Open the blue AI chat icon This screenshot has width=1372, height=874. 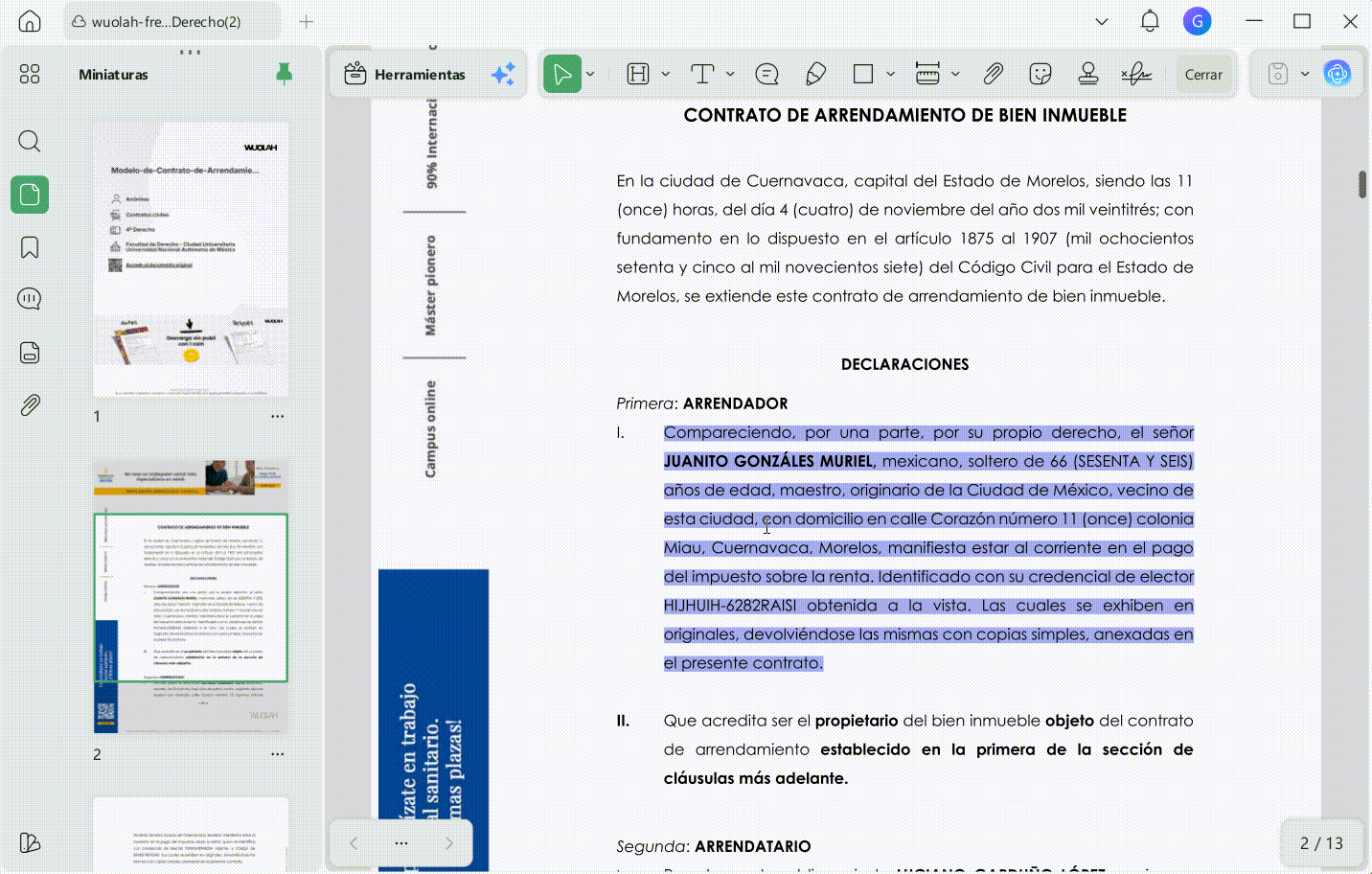point(1338,73)
